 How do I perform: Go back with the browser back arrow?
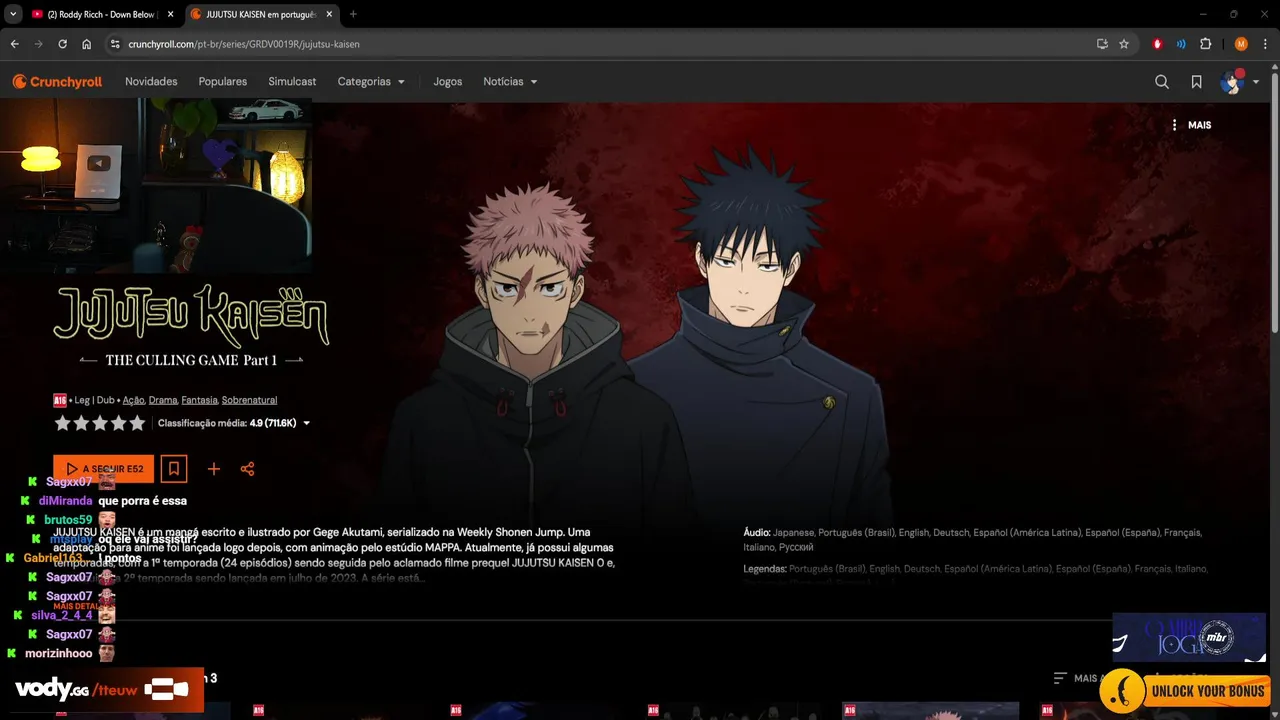coord(14,44)
